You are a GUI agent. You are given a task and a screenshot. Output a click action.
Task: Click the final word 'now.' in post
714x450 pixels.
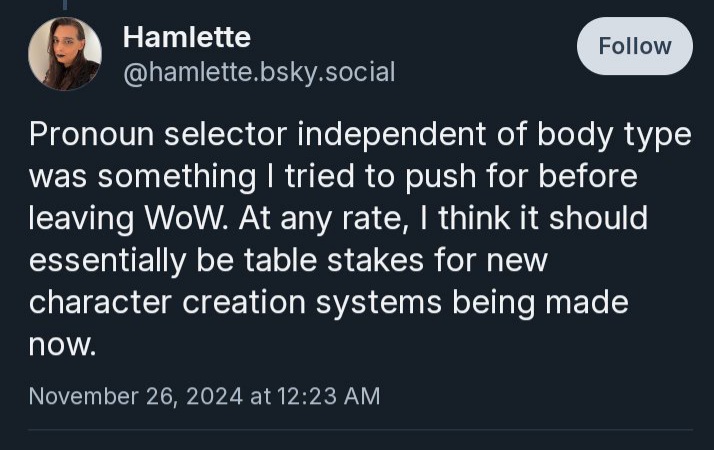click(x=62, y=345)
